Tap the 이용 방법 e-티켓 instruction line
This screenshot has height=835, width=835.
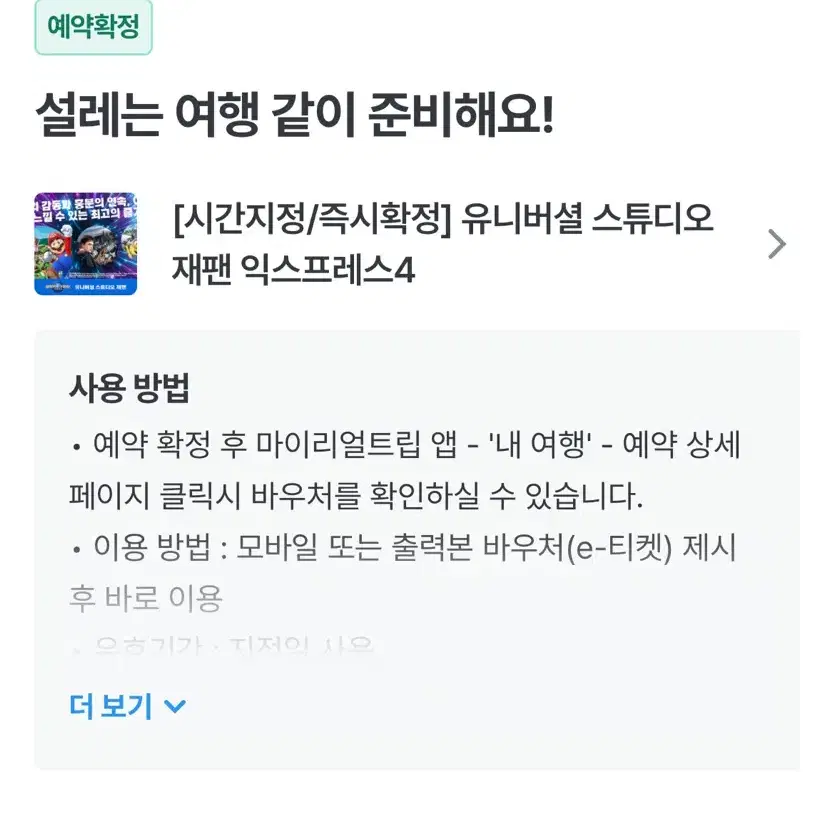(403, 573)
